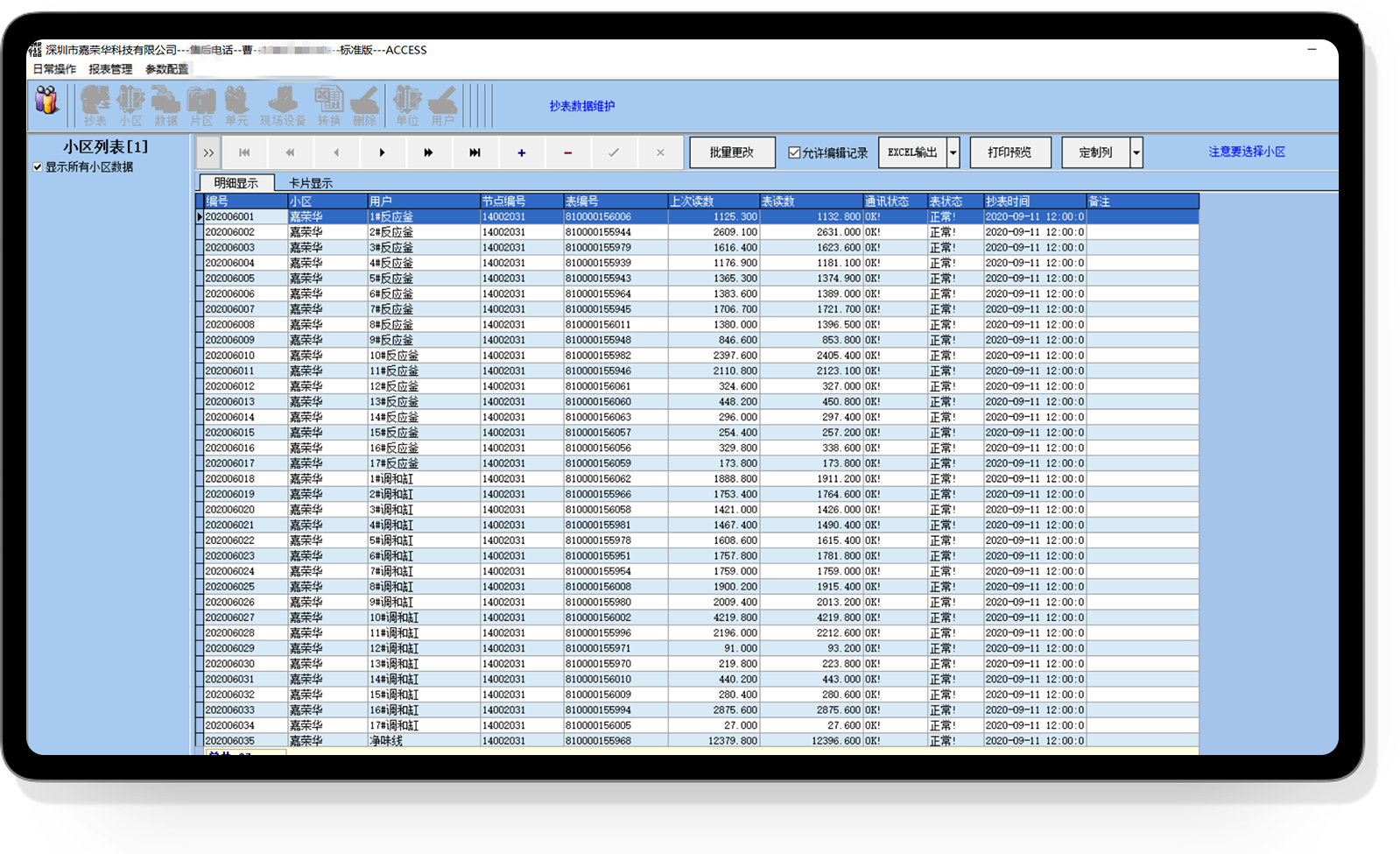Click the 注意要选择小区 blue label
The image size is (1400, 854).
coord(1247,152)
